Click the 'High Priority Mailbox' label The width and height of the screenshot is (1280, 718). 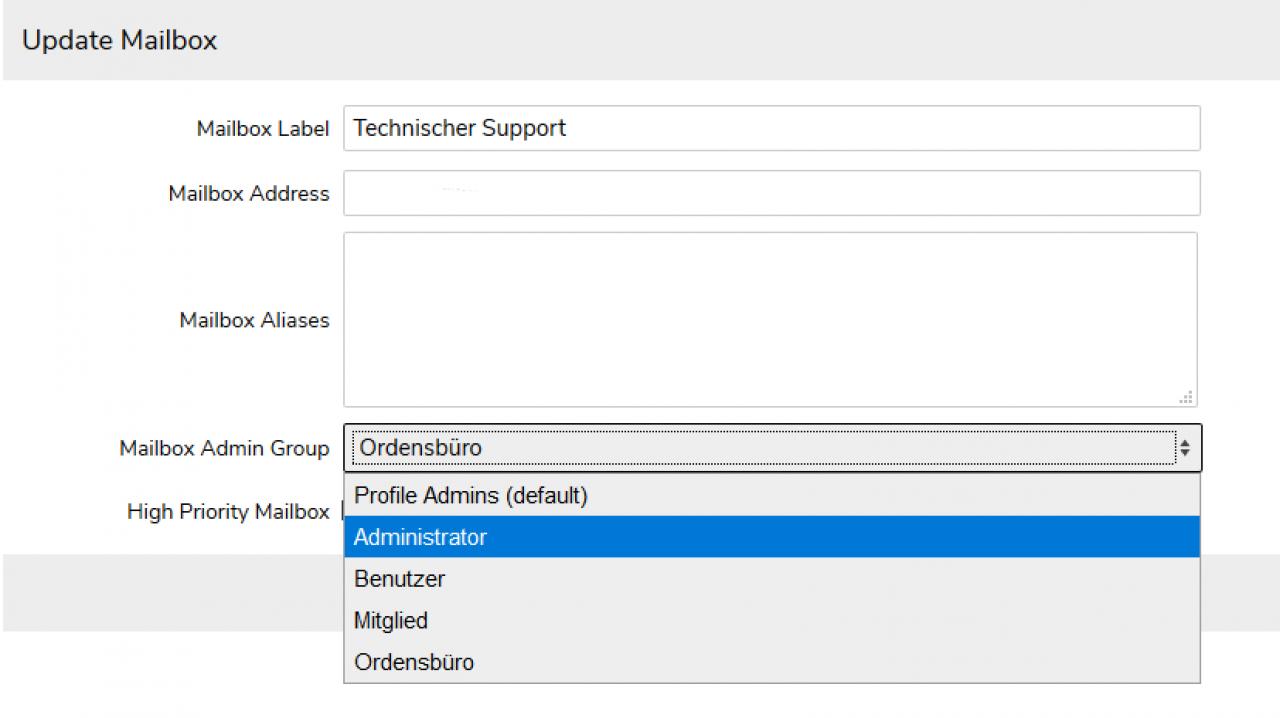coord(228,512)
